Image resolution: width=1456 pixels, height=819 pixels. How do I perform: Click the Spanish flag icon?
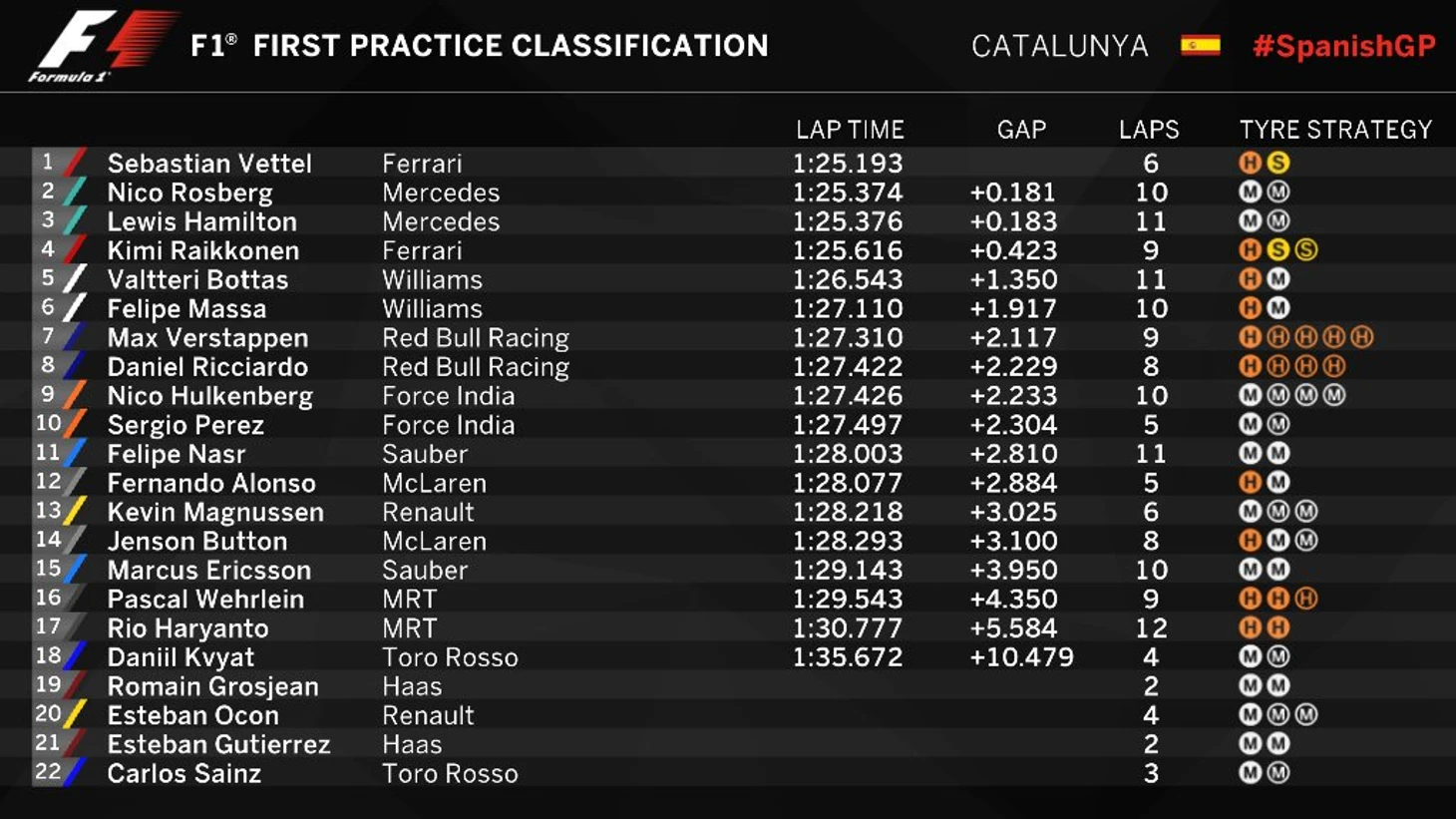(1200, 46)
